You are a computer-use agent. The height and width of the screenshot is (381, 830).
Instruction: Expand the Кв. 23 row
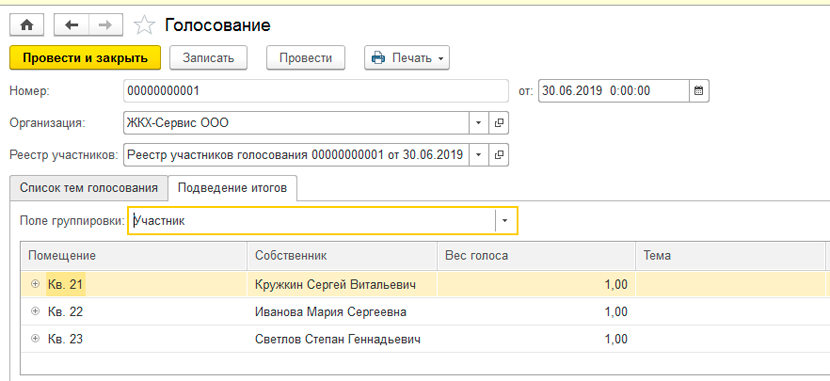pos(36,339)
